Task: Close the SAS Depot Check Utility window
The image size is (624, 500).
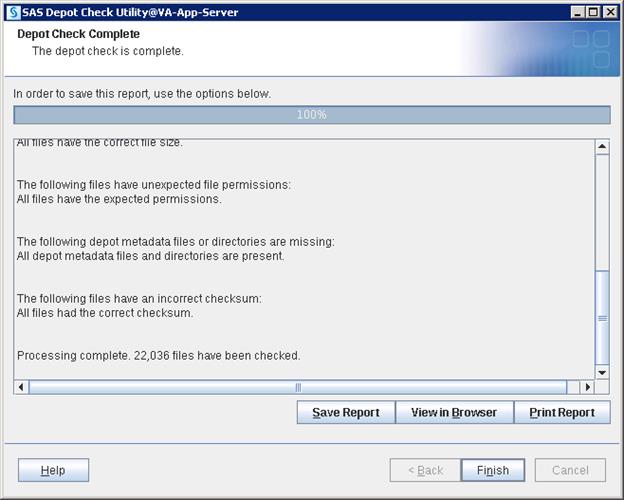Action: coord(610,12)
